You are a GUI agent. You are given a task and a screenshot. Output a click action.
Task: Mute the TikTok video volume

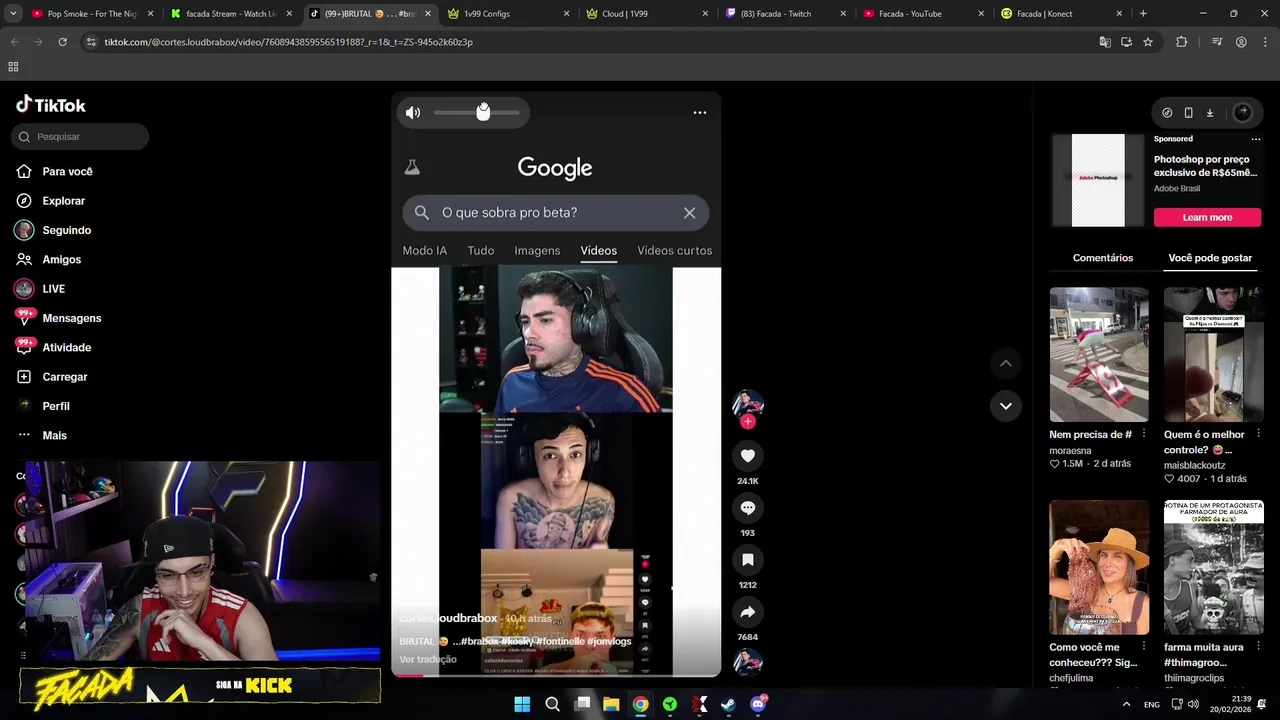pos(413,113)
